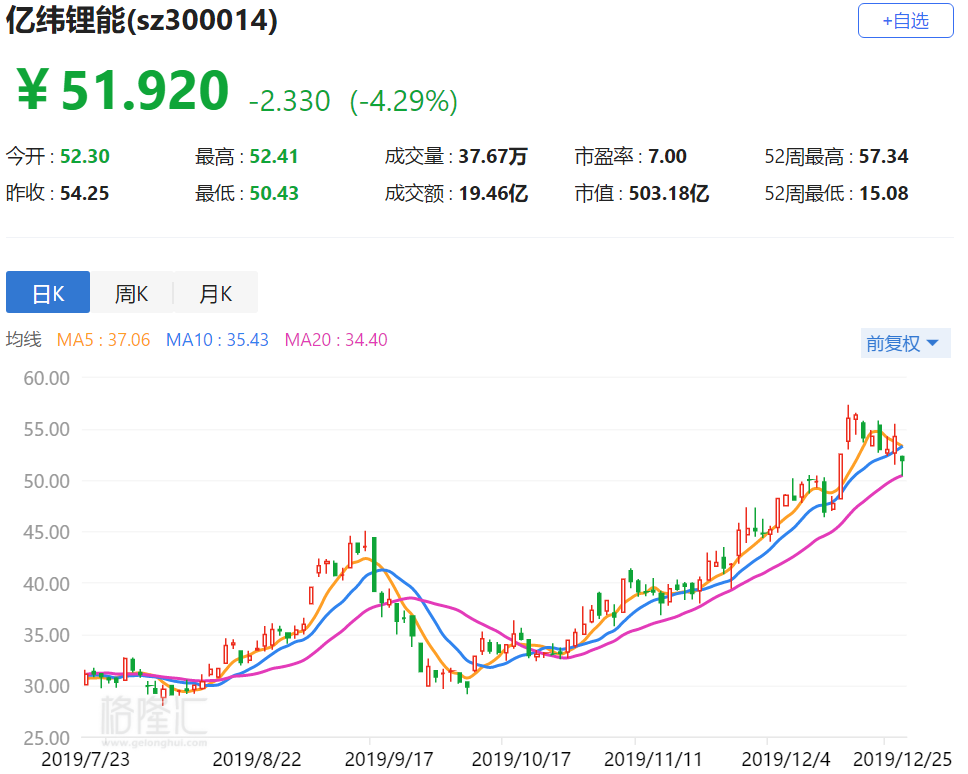
Task: Click the 最低 value 50.43
Action: 274,193
